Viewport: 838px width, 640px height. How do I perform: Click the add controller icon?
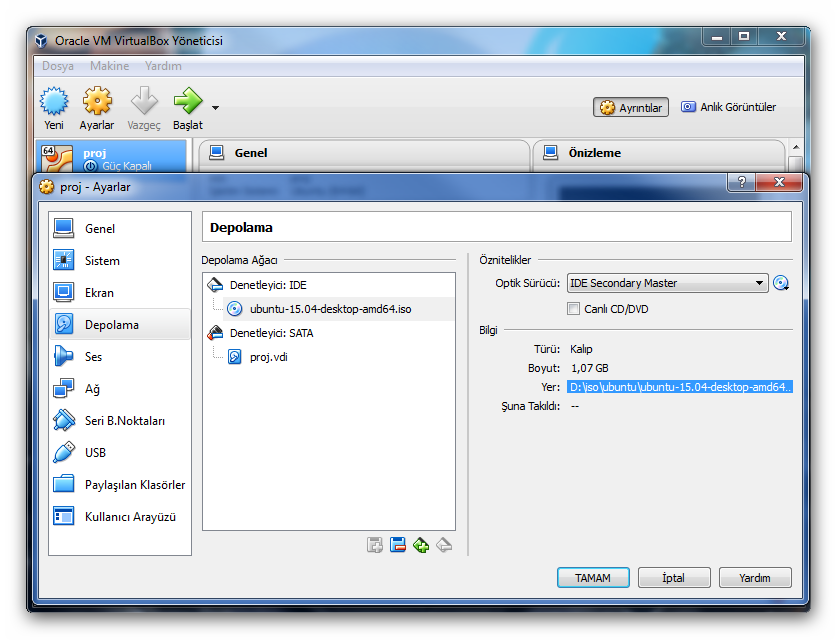(375, 545)
